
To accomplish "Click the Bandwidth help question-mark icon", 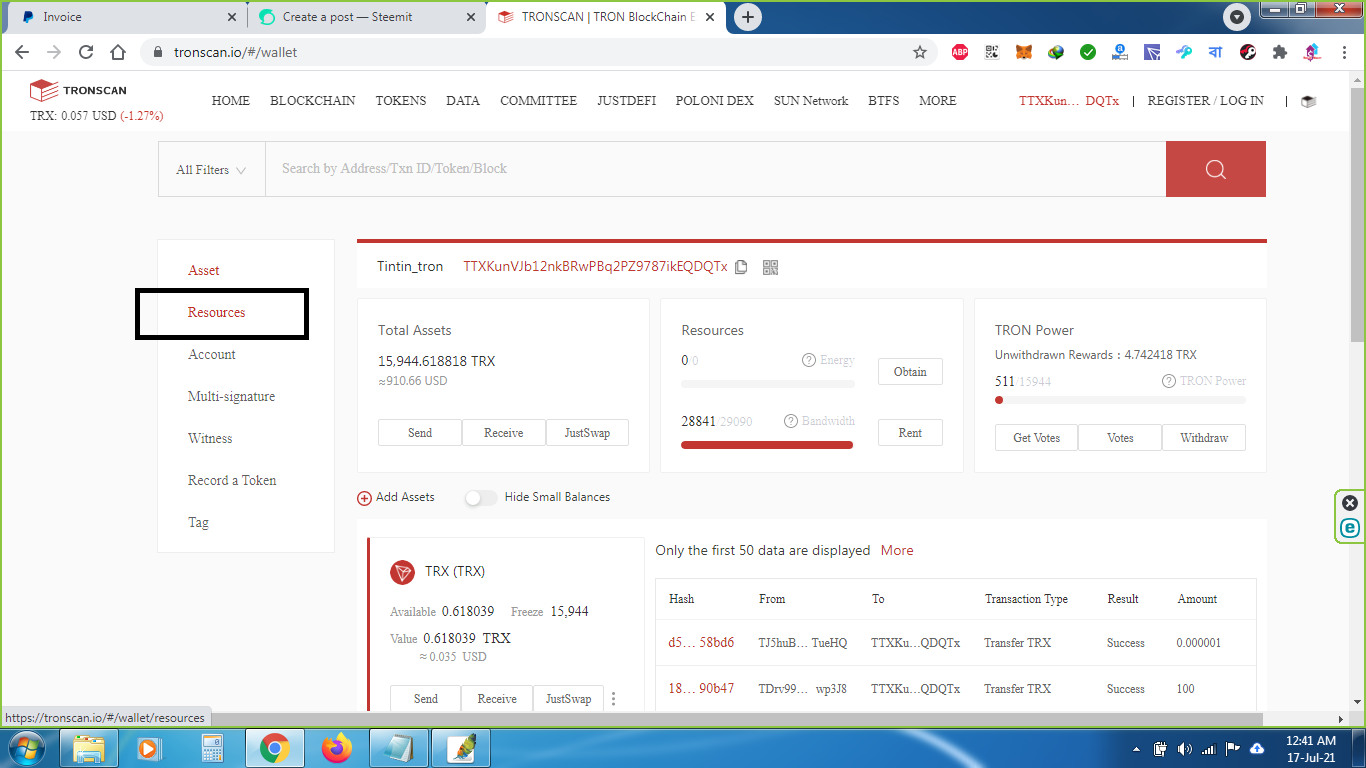I will point(791,421).
